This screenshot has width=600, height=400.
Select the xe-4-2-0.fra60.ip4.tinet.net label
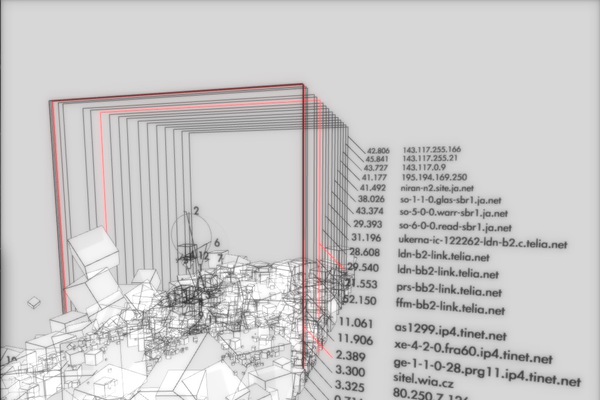tap(473, 353)
